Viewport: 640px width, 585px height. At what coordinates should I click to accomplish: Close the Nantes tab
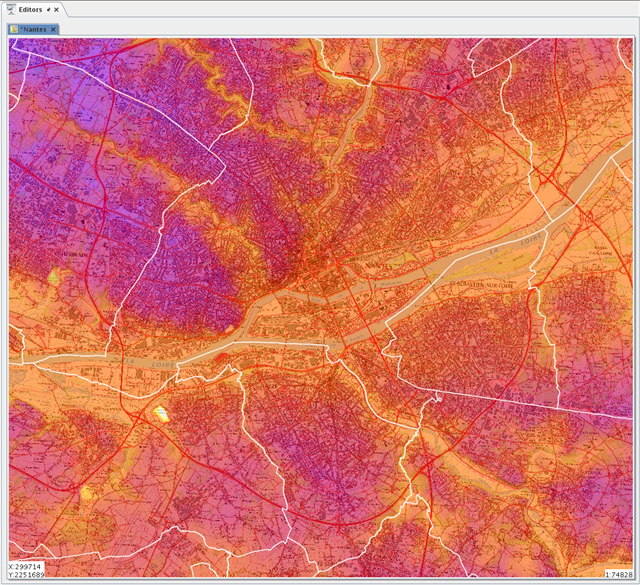[x=55, y=29]
